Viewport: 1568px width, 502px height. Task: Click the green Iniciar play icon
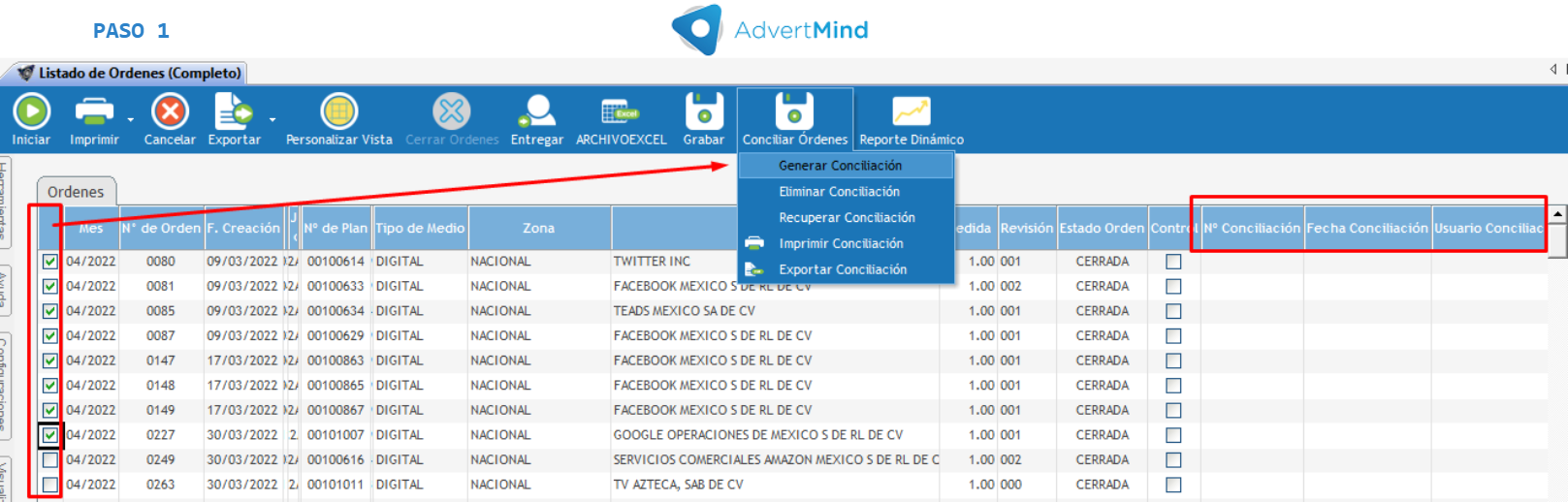tap(31, 111)
